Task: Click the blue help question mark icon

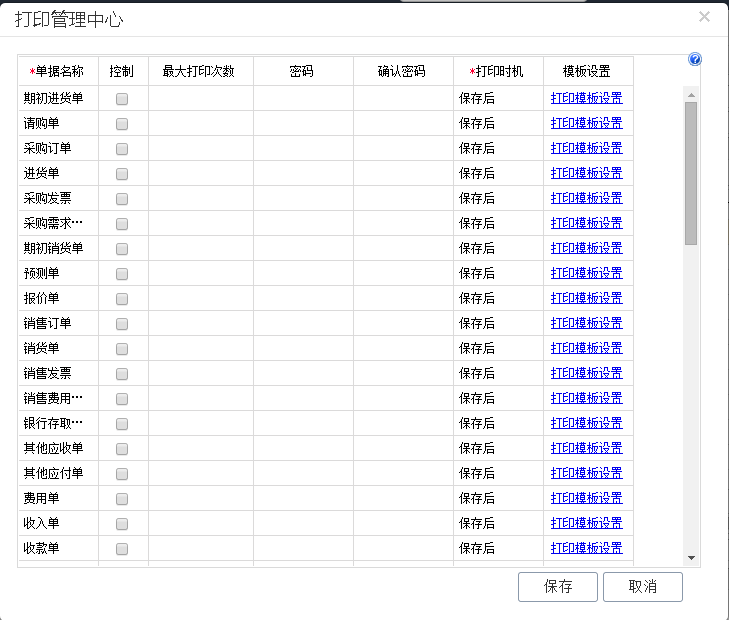Action: pos(695,60)
